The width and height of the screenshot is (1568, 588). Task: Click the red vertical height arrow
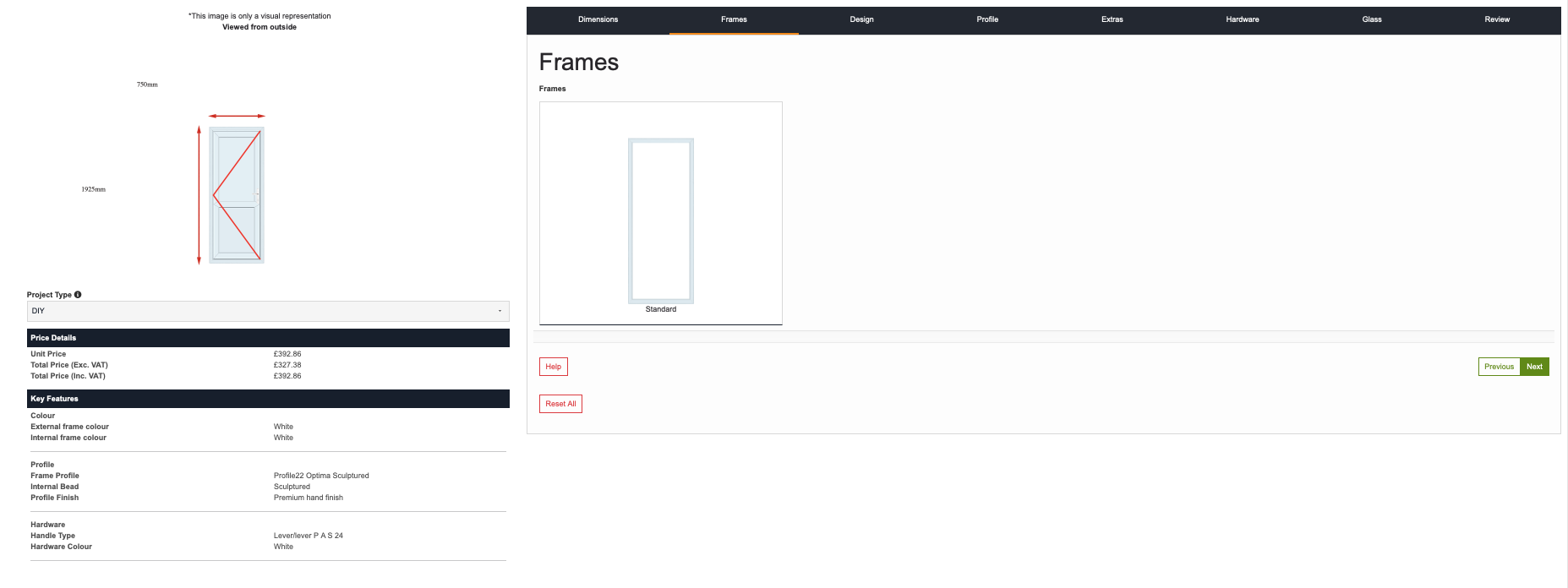click(x=199, y=195)
